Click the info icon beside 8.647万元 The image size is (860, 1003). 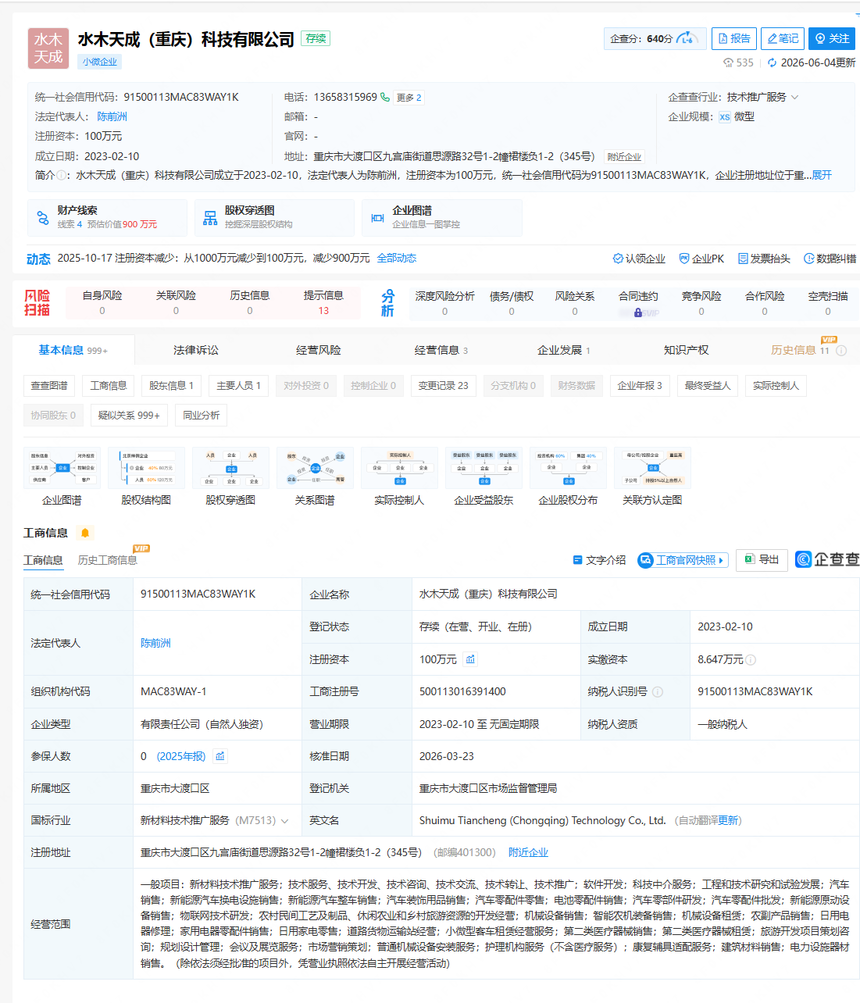tap(751, 659)
